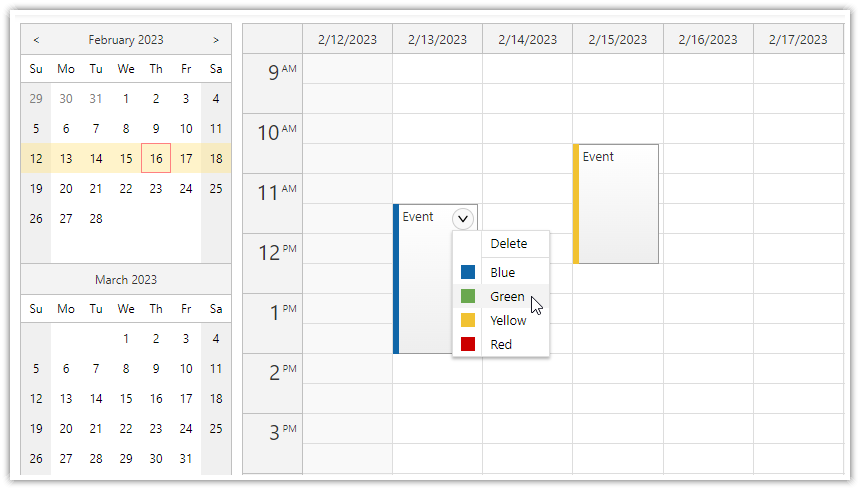Select March 15 in the mini calendar

click(x=126, y=399)
